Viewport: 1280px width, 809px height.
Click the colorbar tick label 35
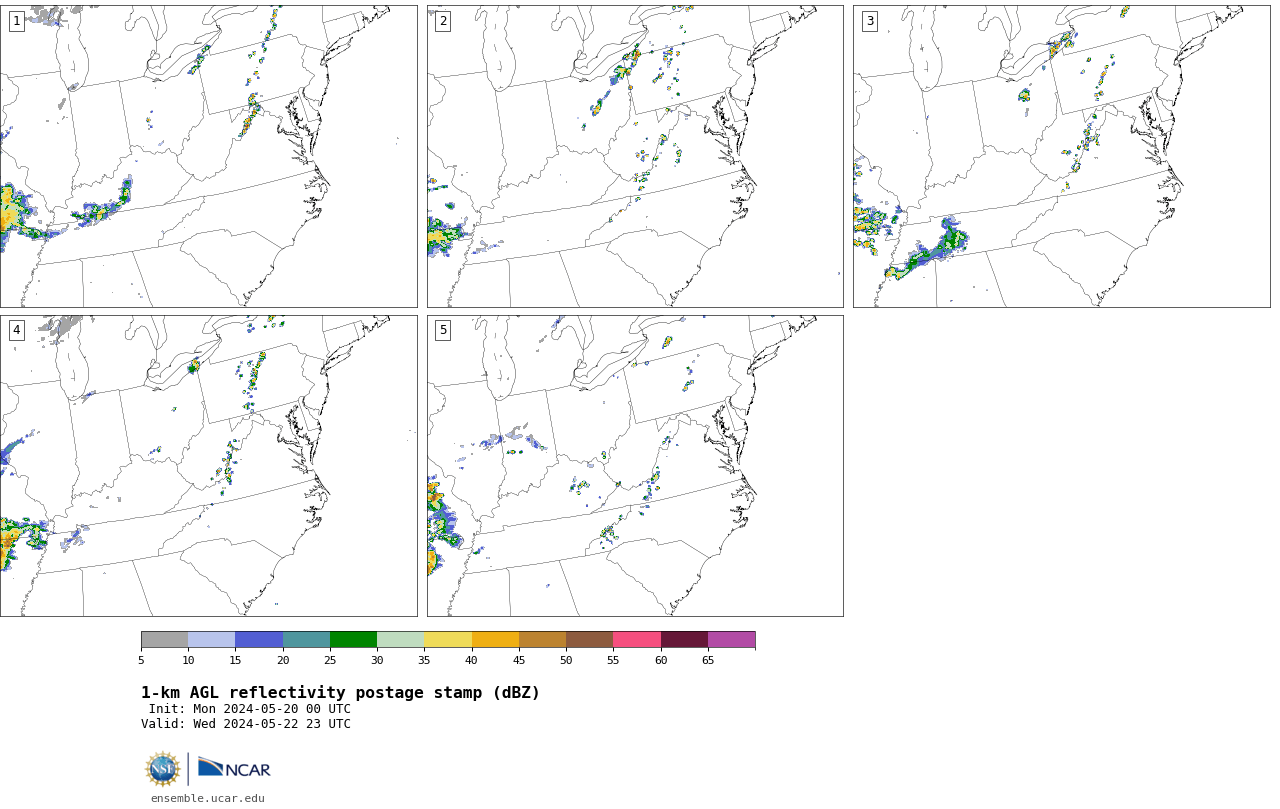(424, 660)
